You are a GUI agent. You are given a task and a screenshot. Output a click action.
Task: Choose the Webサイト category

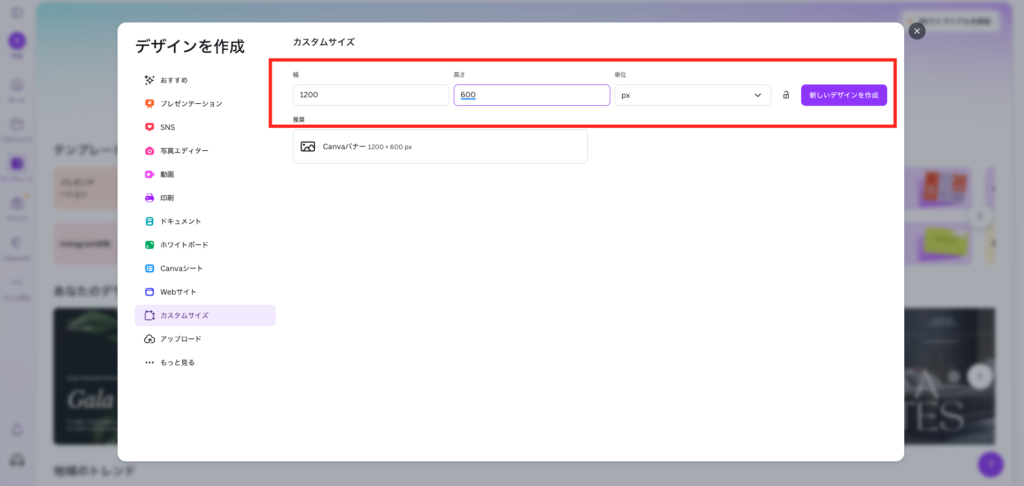178,292
